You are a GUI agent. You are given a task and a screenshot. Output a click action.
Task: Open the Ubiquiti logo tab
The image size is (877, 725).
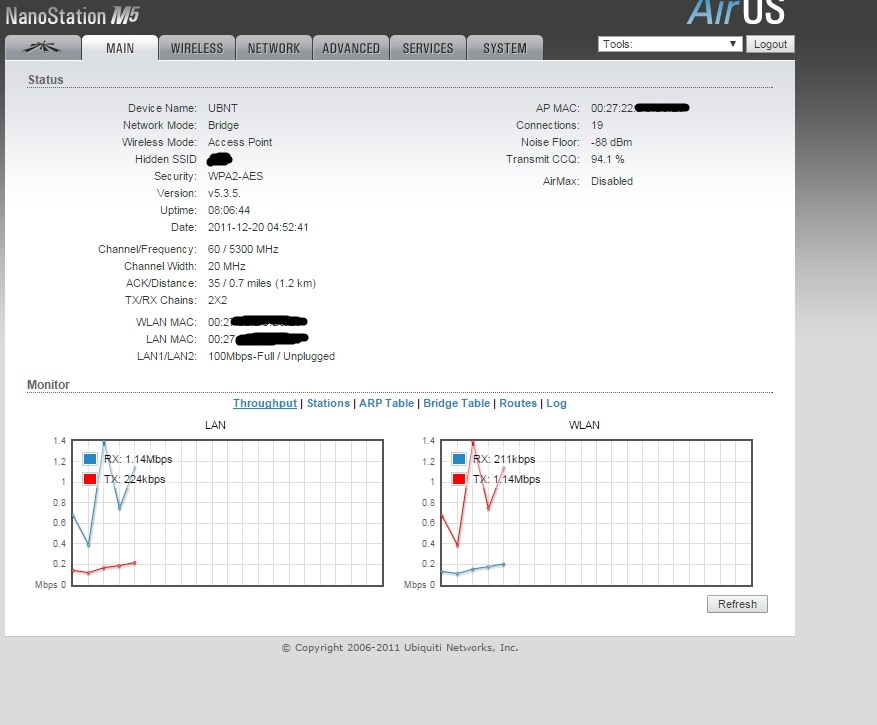point(42,48)
